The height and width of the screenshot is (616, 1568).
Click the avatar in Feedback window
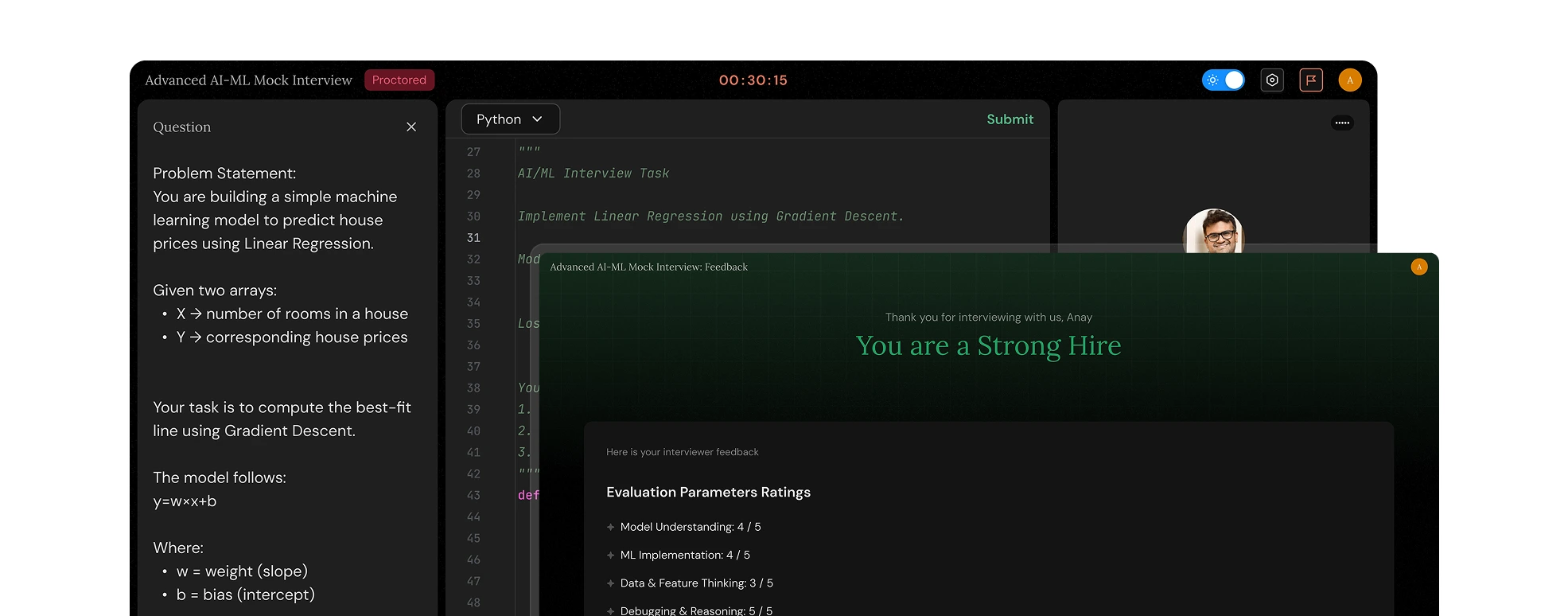pyautogui.click(x=1419, y=267)
